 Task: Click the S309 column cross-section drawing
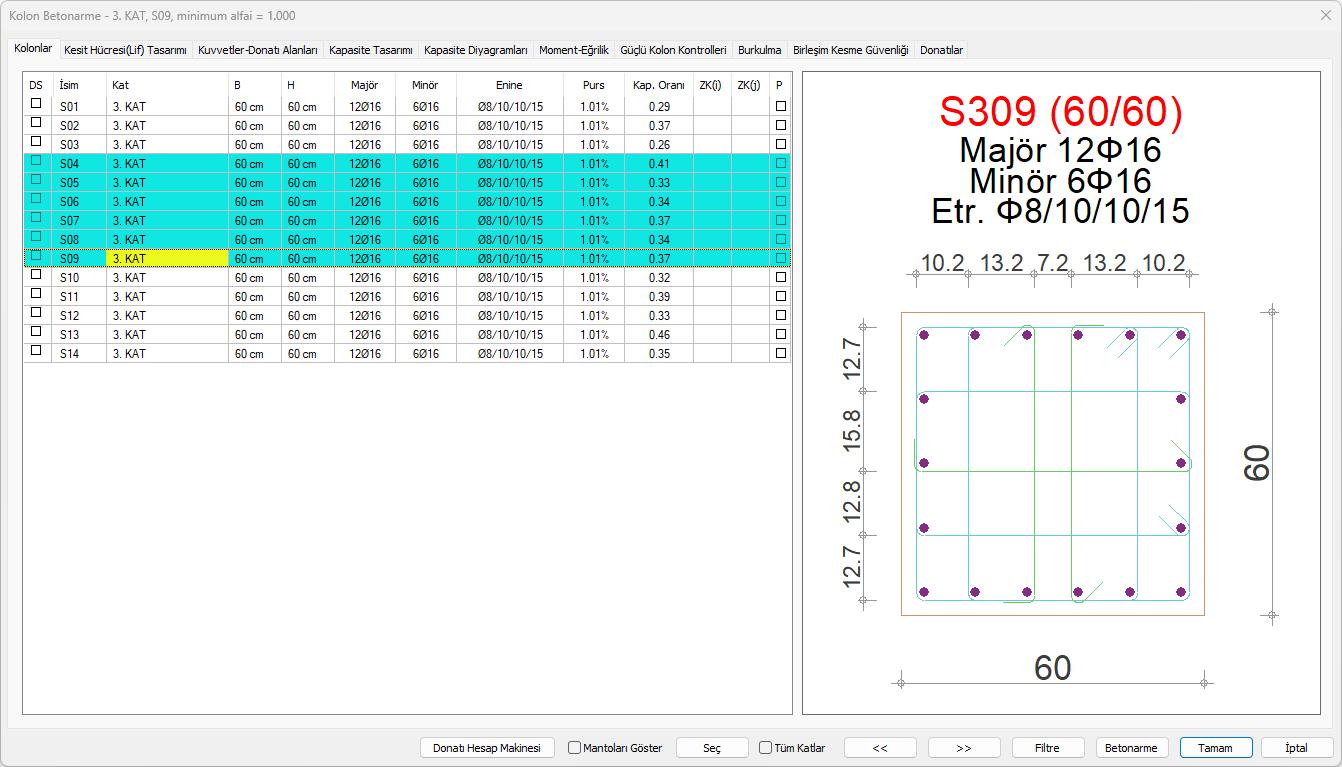coord(1052,463)
